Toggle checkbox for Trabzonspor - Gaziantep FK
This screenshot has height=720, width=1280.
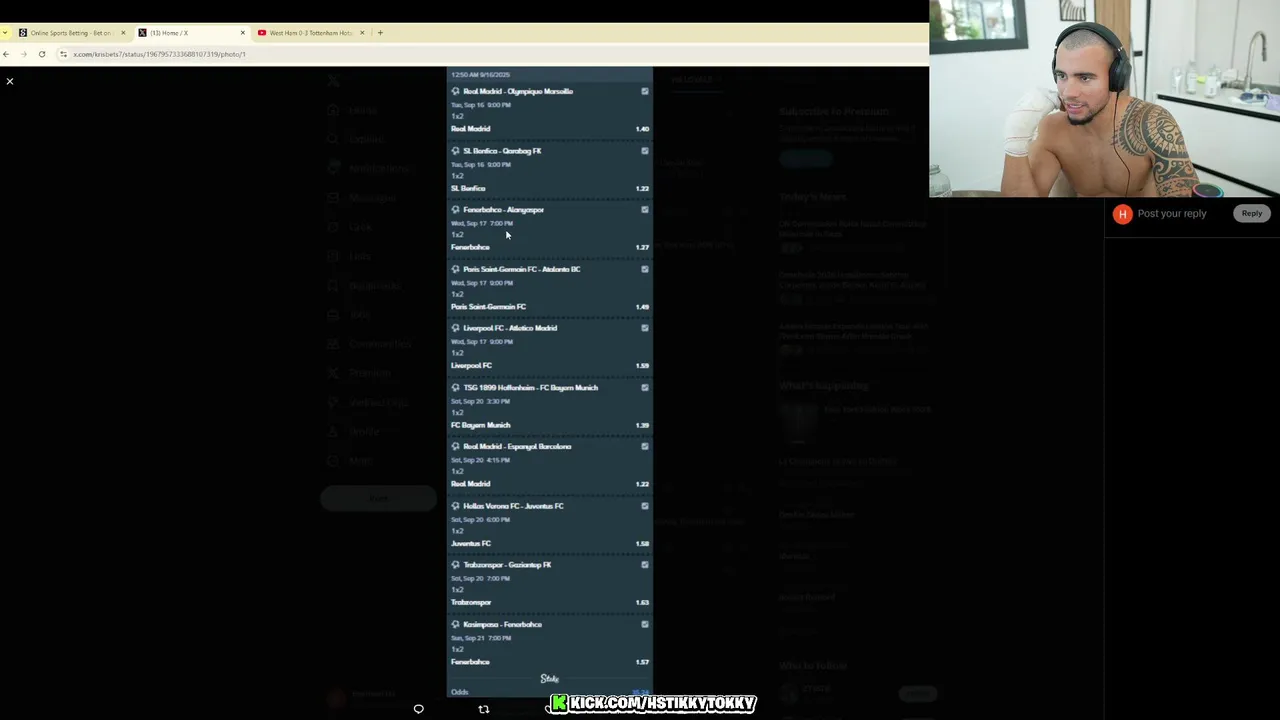(645, 565)
